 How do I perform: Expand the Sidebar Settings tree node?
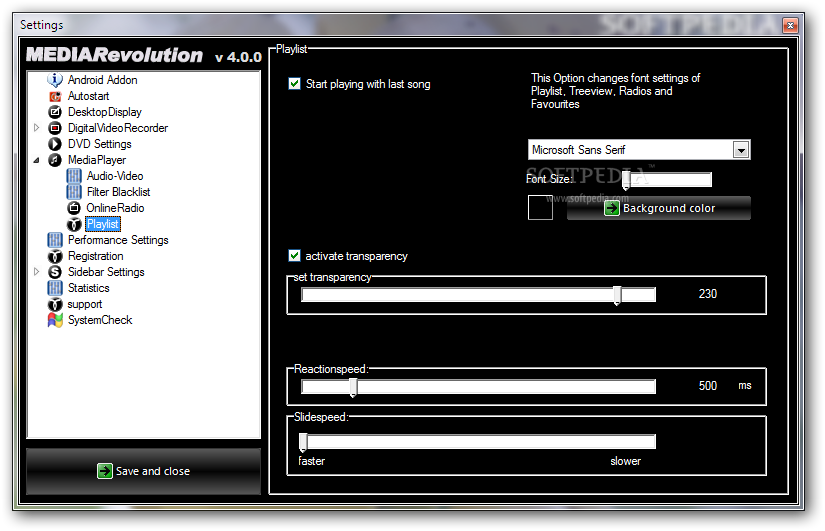tap(36, 272)
